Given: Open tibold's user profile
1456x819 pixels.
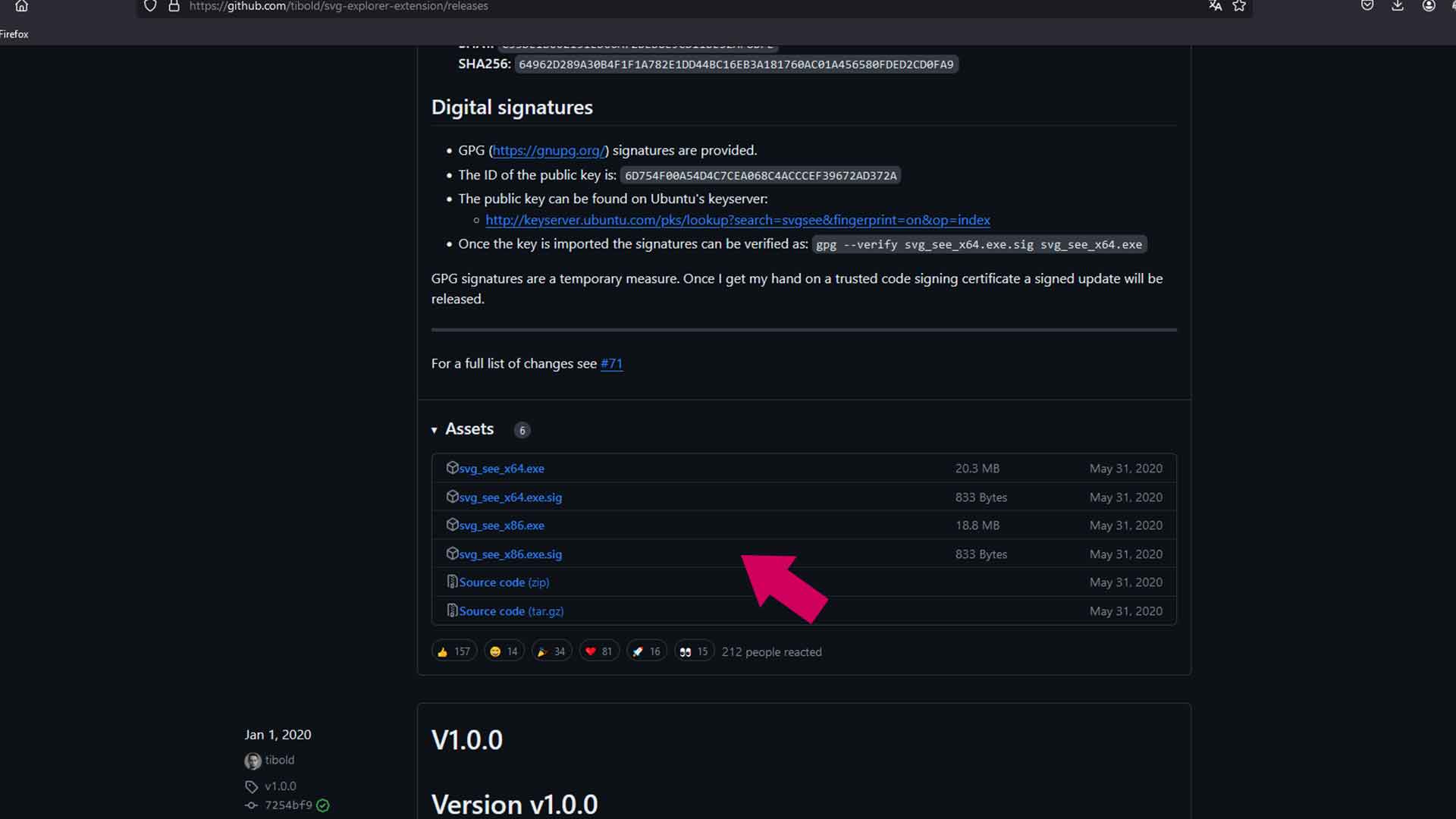Looking at the screenshot, I should click(280, 760).
